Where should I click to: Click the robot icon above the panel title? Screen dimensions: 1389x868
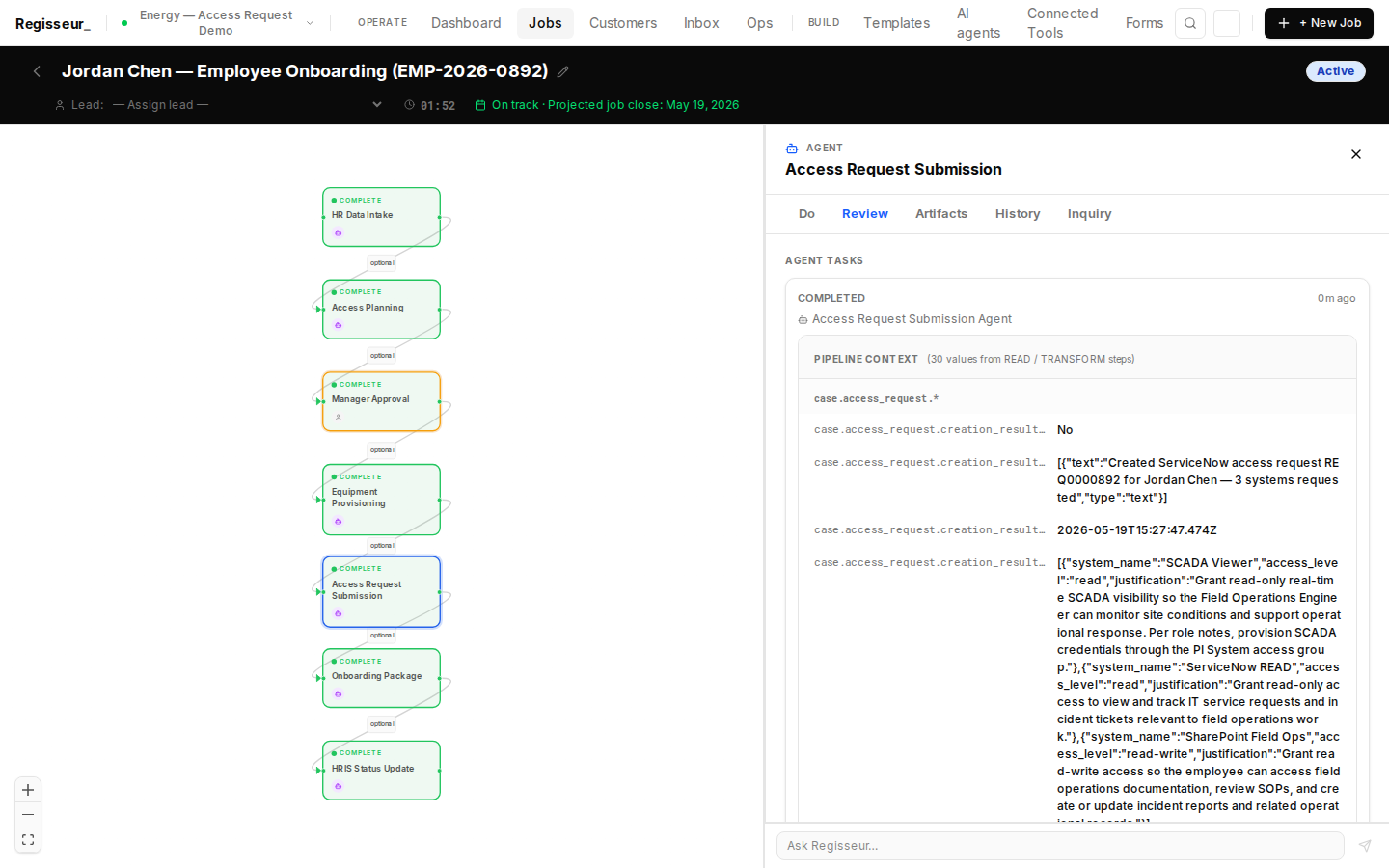coord(792,149)
